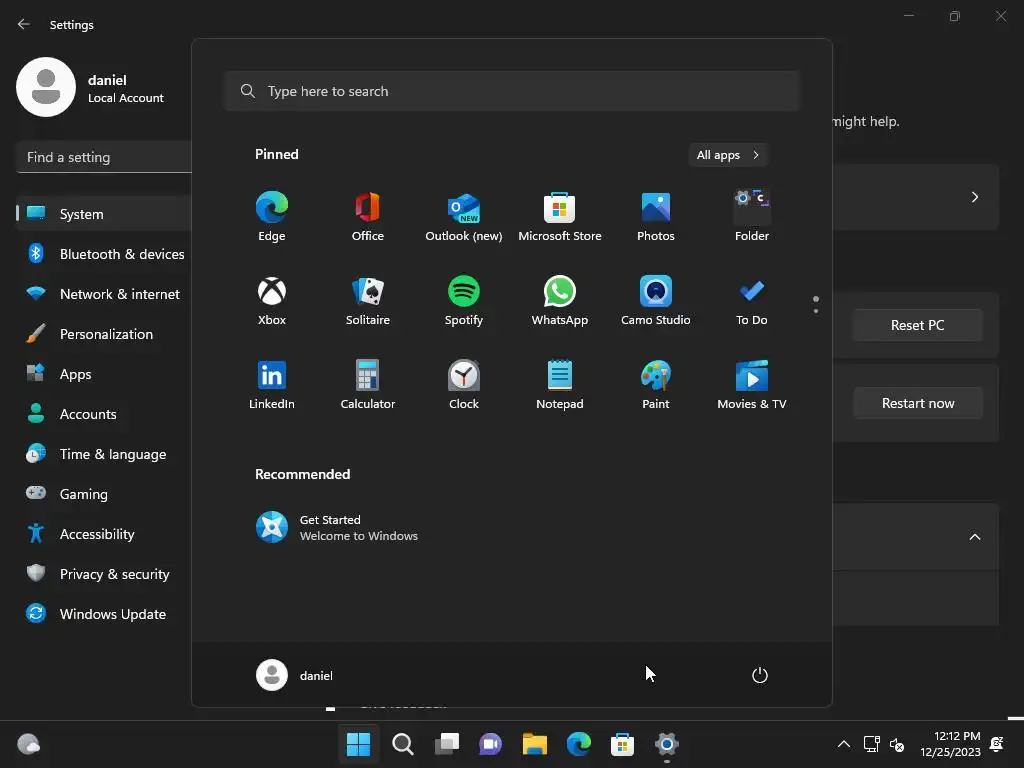Go to next pinned apps page dots
This screenshot has height=768, width=1024.
pyautogui.click(x=816, y=304)
